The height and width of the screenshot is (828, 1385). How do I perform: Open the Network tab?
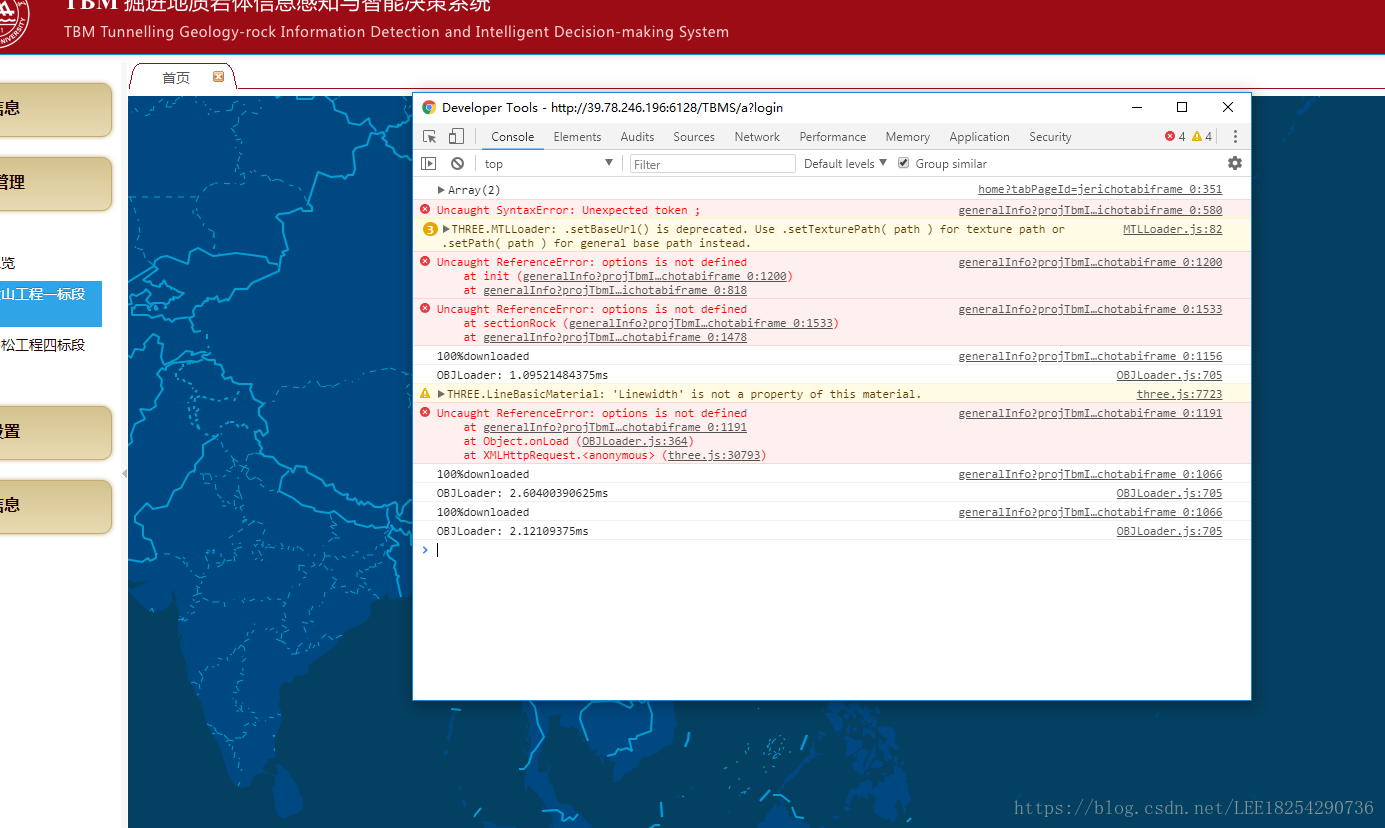pos(757,137)
